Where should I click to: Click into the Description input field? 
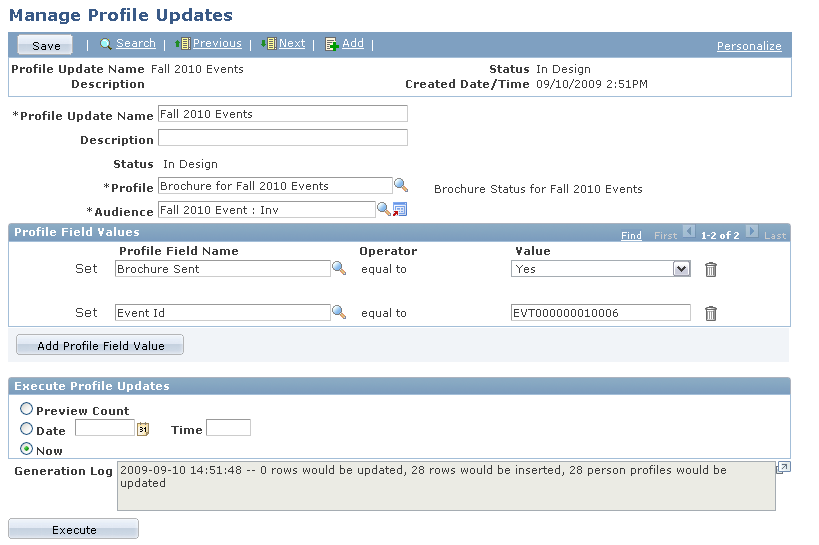(x=283, y=138)
